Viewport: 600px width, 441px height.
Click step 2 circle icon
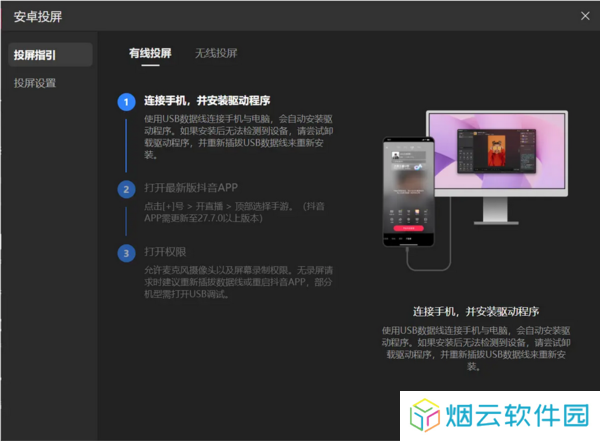click(126, 189)
